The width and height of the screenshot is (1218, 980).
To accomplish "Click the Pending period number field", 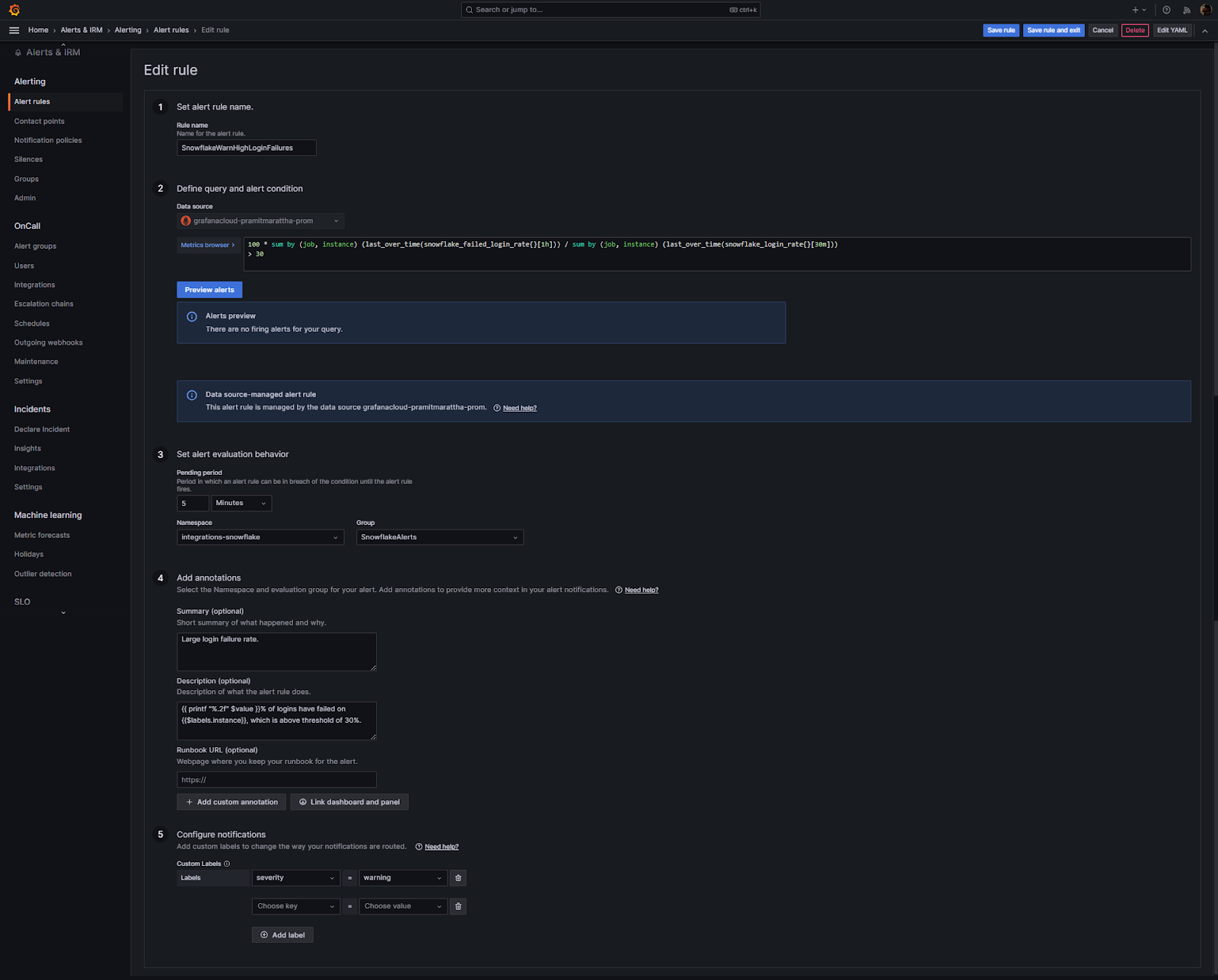I will [x=193, y=503].
